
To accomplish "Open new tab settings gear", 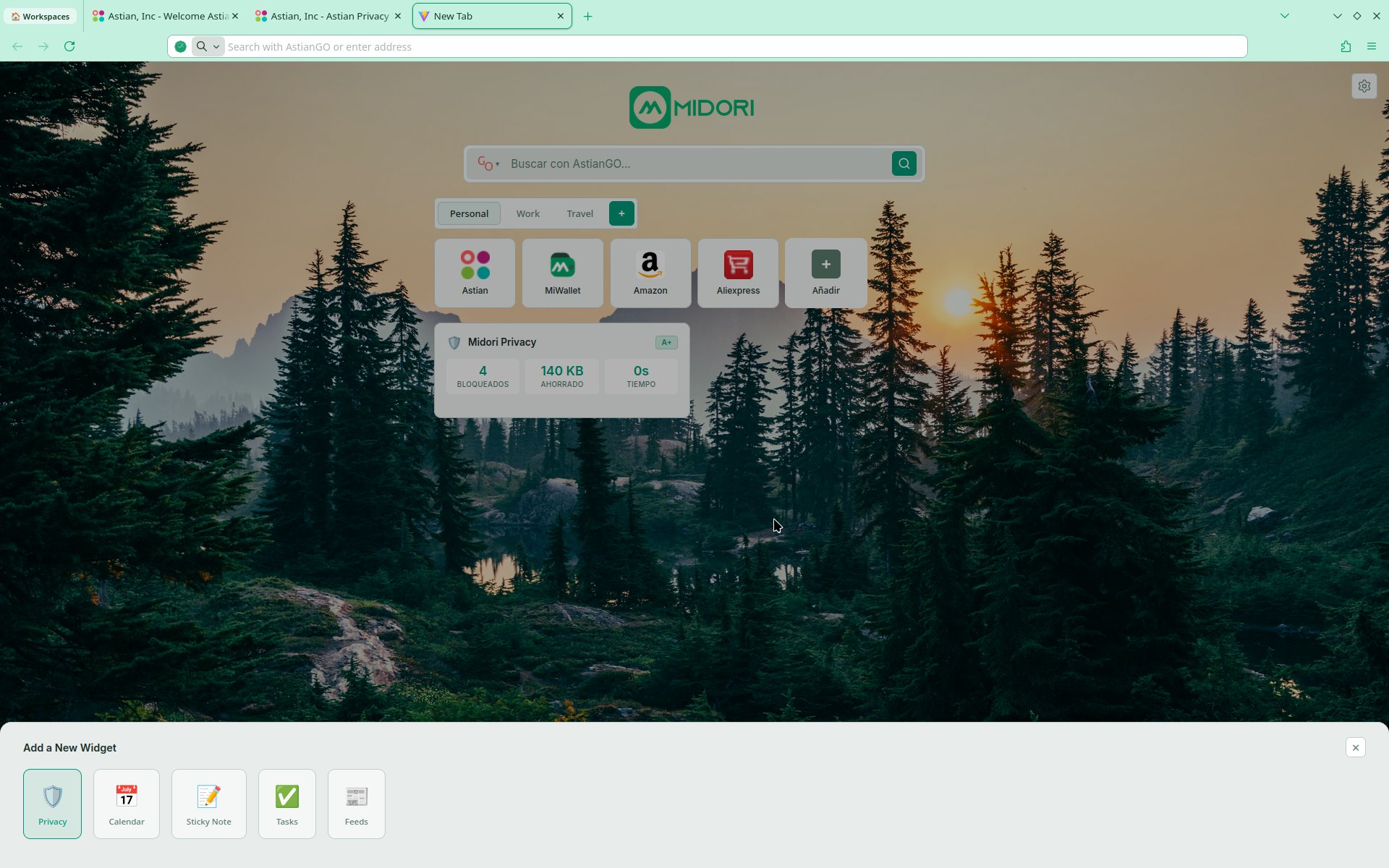I will (x=1364, y=86).
